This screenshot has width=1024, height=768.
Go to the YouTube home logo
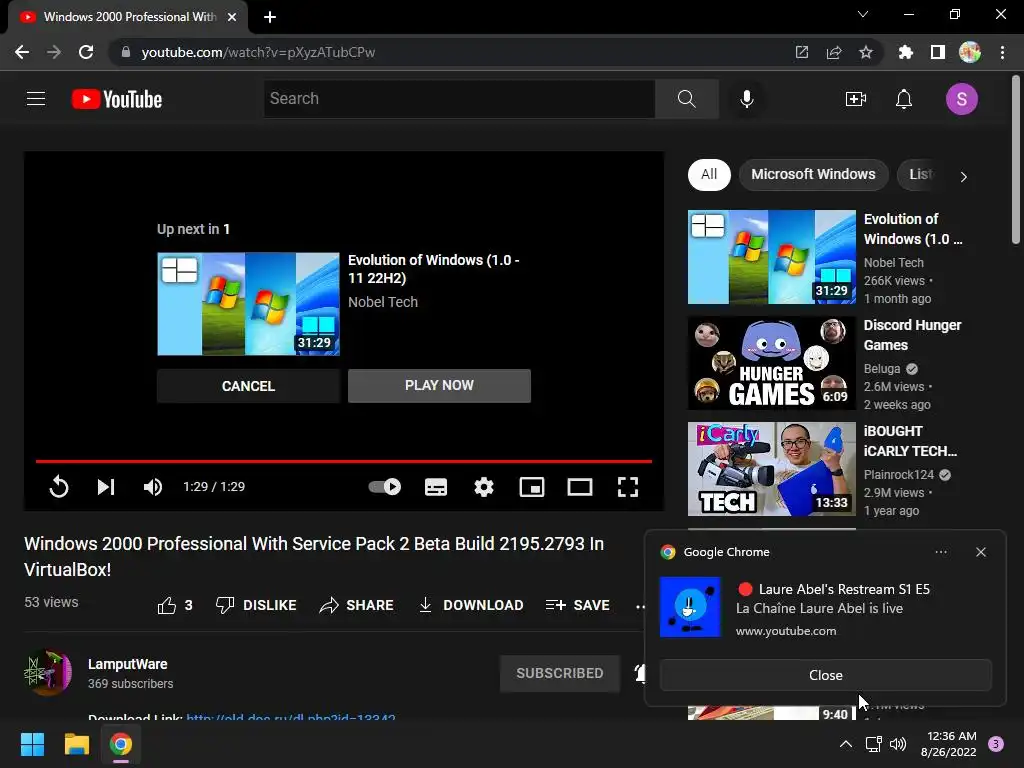[117, 99]
